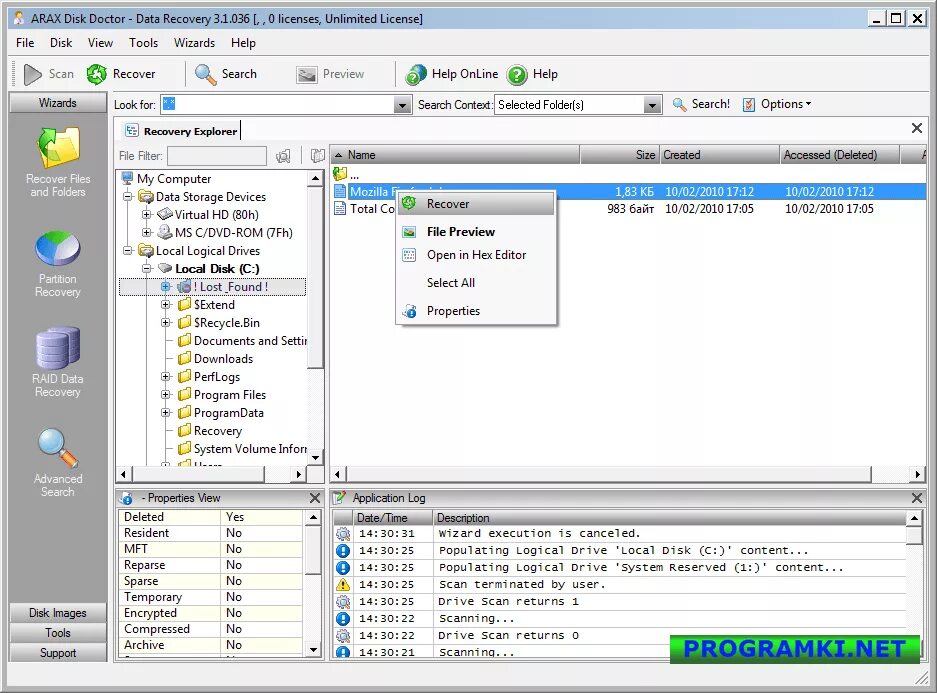Click Properties View scroll down arrow
The height and width of the screenshot is (693, 937).
click(x=313, y=649)
